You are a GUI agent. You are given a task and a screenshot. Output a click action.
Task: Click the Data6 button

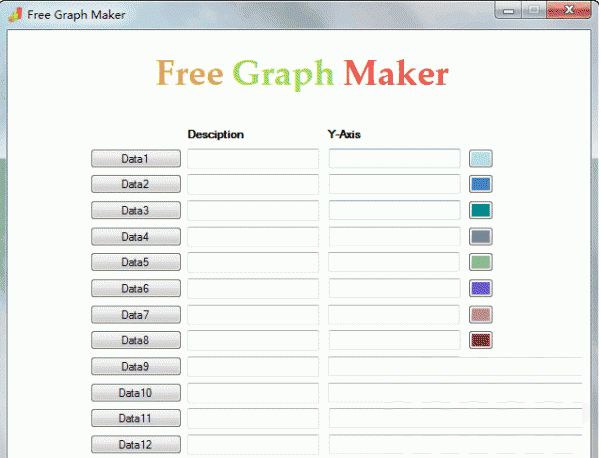click(136, 288)
